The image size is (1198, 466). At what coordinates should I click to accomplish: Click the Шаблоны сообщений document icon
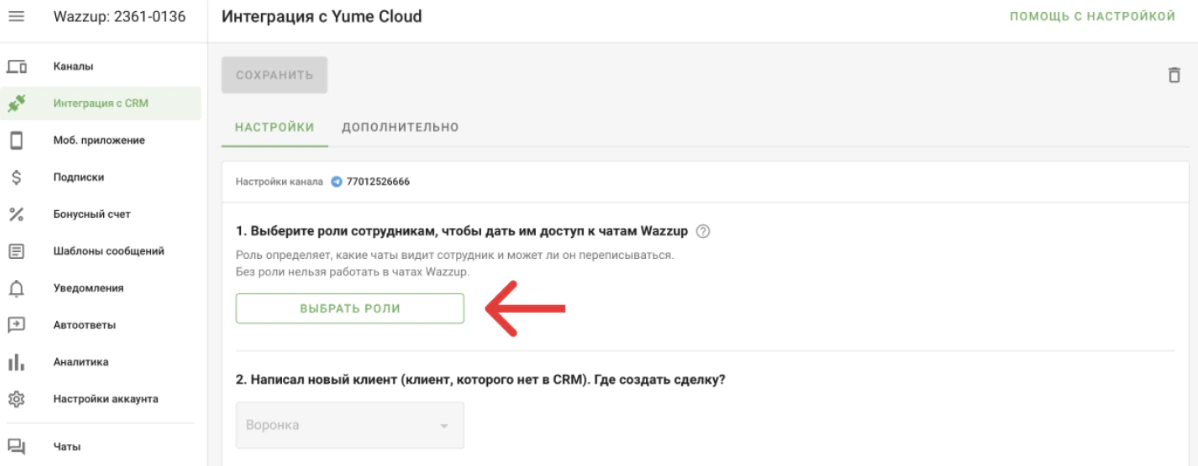click(x=16, y=251)
